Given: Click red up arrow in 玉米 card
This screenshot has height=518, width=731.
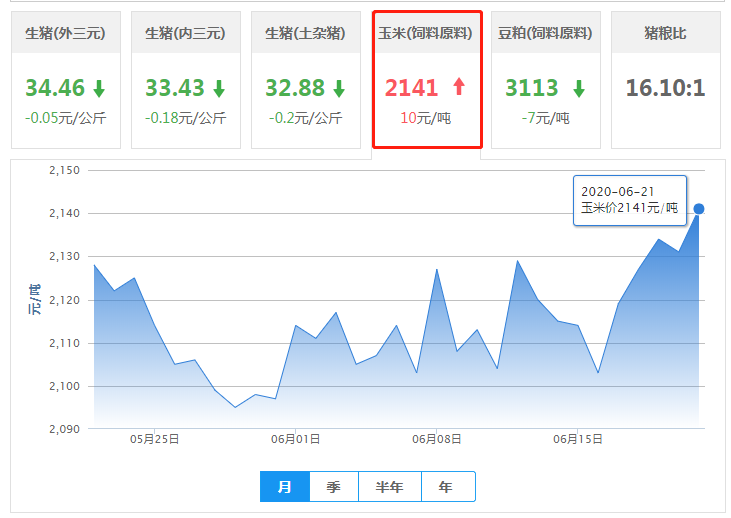Looking at the screenshot, I should [459, 87].
